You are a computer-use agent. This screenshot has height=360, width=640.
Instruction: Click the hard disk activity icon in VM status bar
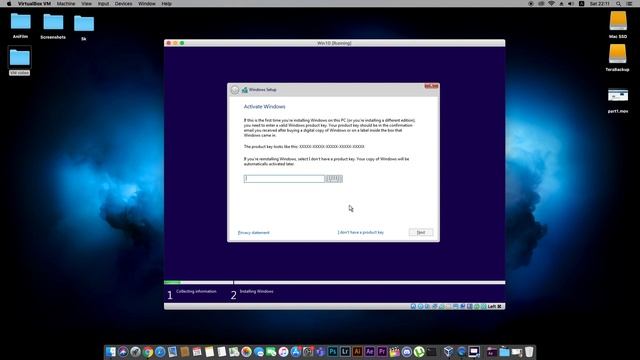(x=413, y=307)
